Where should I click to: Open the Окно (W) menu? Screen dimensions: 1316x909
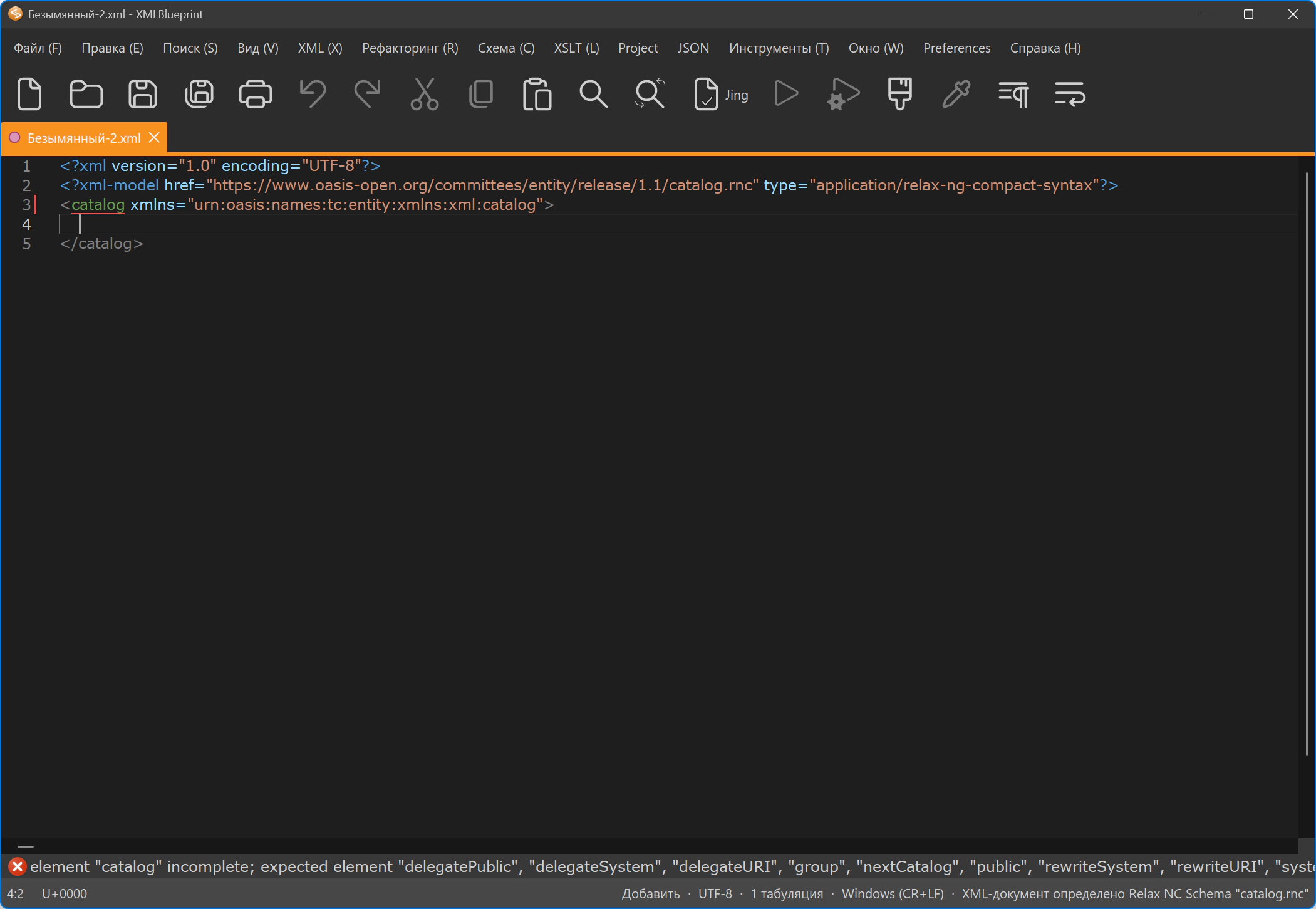876,48
